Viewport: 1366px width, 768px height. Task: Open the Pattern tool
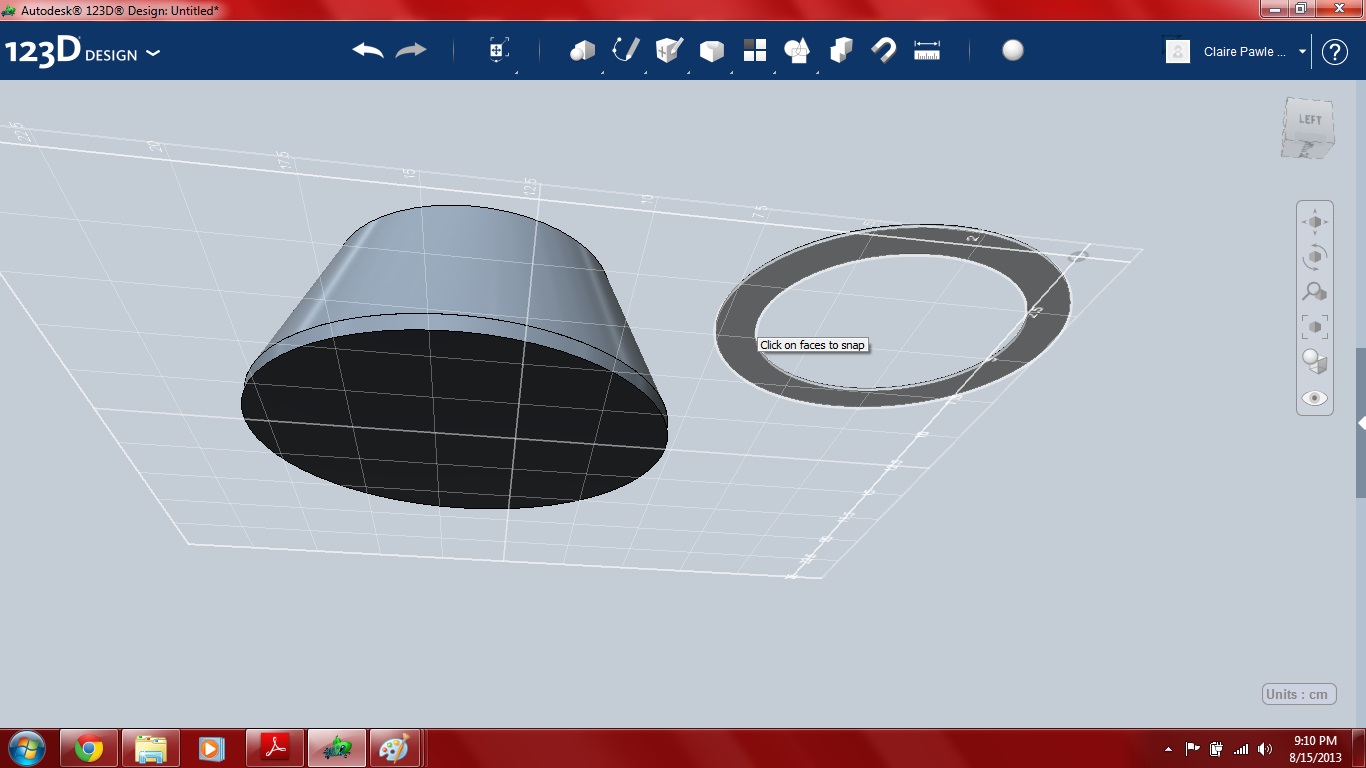(755, 51)
